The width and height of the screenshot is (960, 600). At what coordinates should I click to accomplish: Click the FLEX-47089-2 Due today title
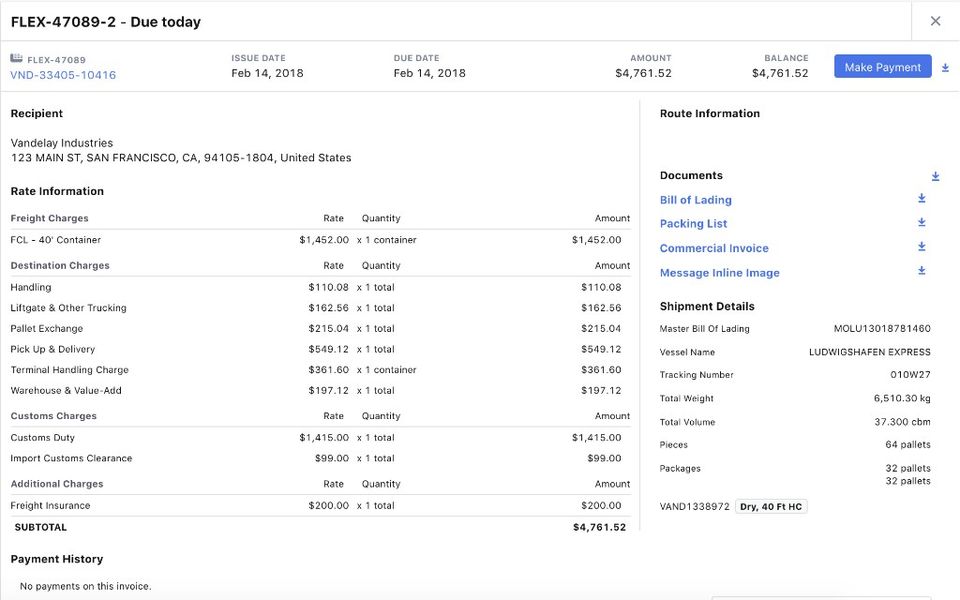(x=106, y=22)
